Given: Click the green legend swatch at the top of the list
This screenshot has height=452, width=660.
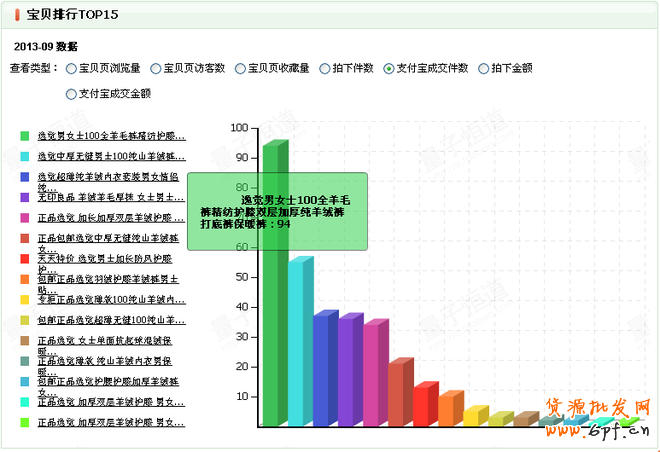Looking at the screenshot, I should [x=24, y=135].
